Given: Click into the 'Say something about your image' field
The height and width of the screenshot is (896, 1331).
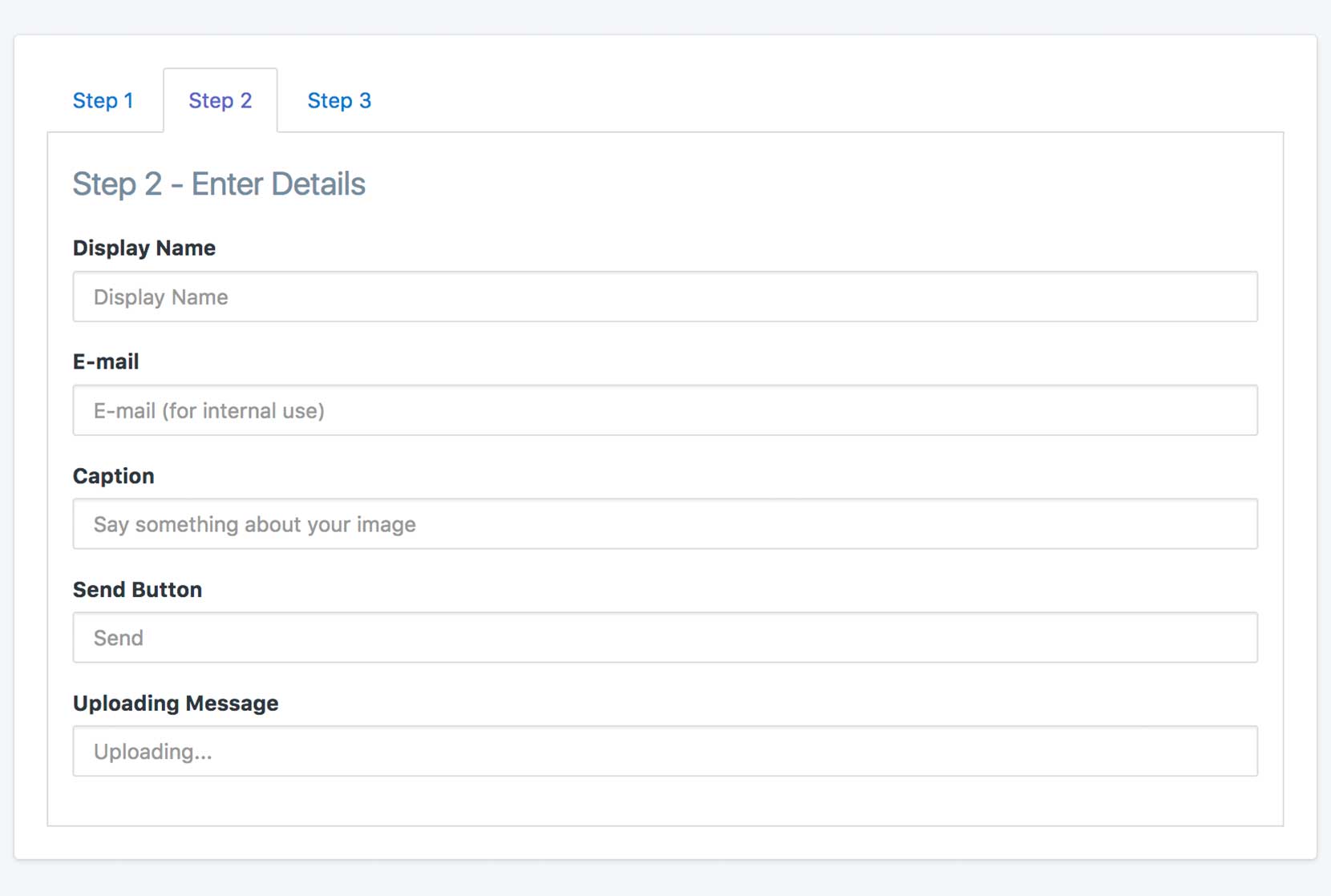Looking at the screenshot, I should click(665, 525).
